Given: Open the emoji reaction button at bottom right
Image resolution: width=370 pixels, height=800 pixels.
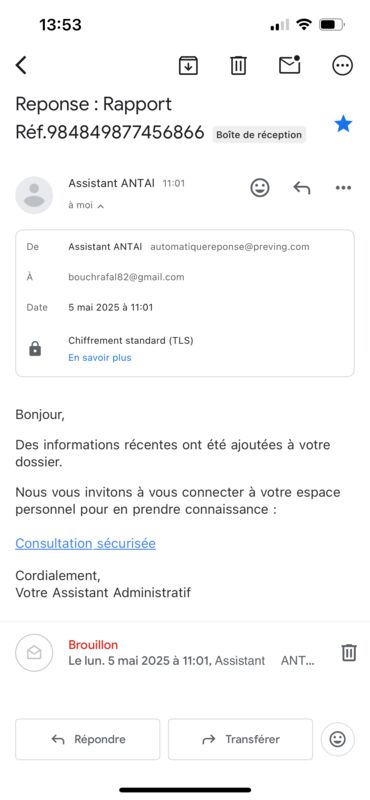Looking at the screenshot, I should [x=337, y=739].
